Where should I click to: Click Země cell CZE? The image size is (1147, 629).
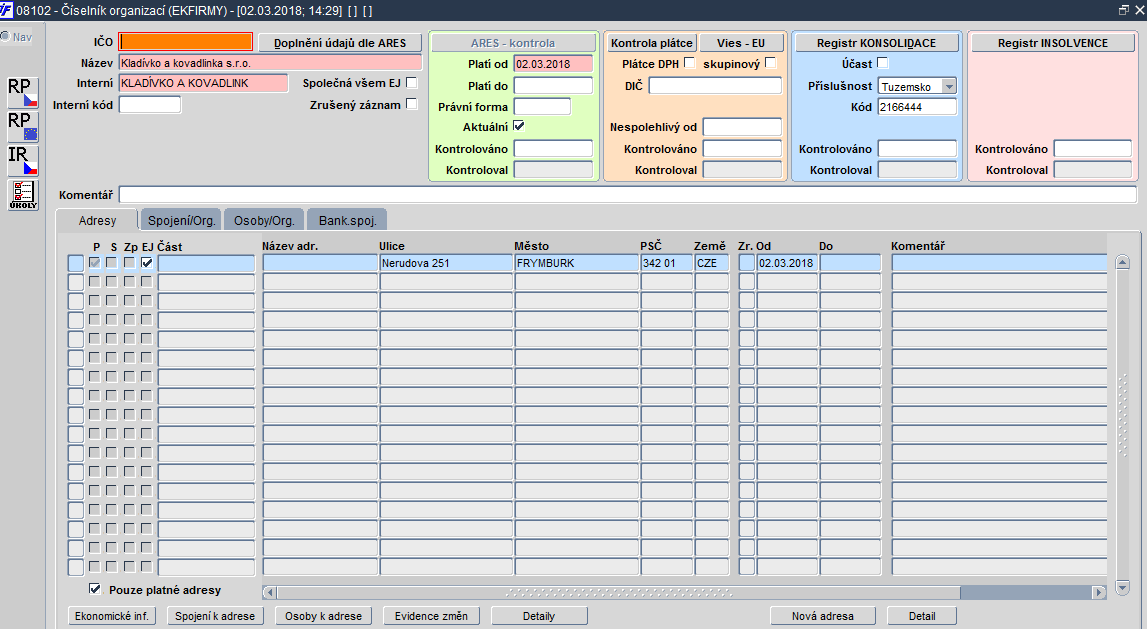pos(712,263)
